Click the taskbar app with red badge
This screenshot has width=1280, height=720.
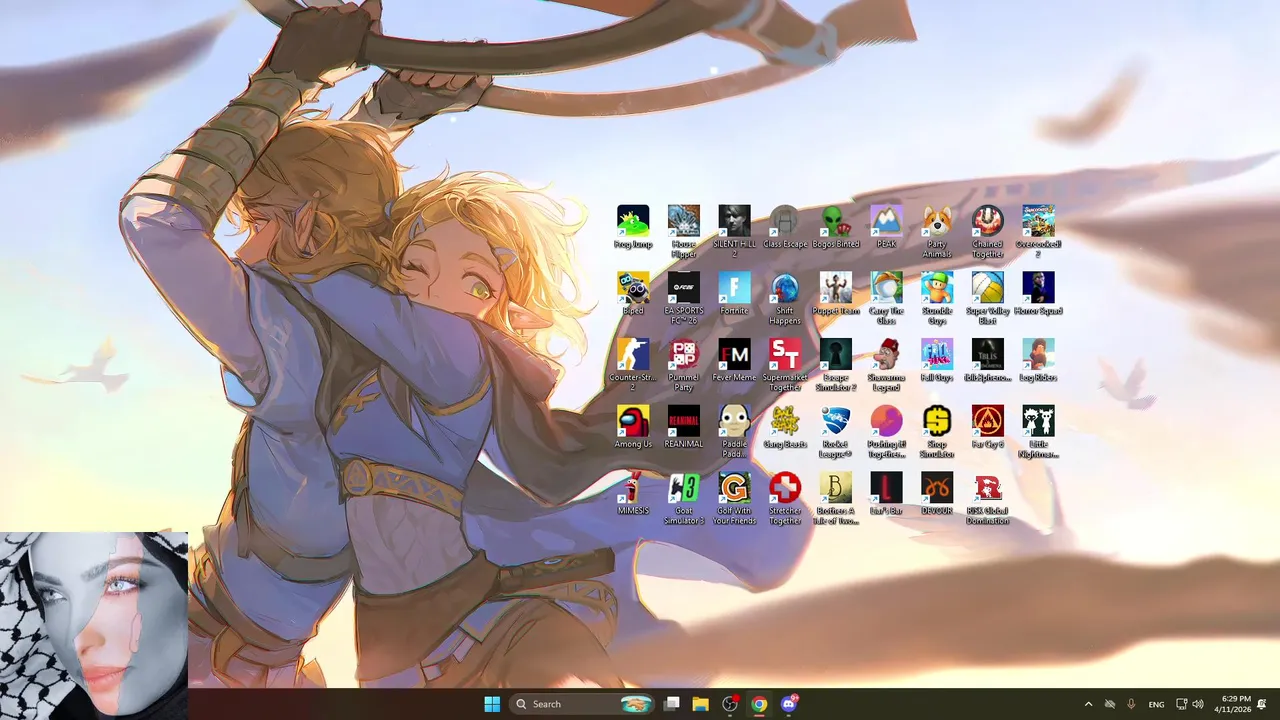(x=731, y=704)
